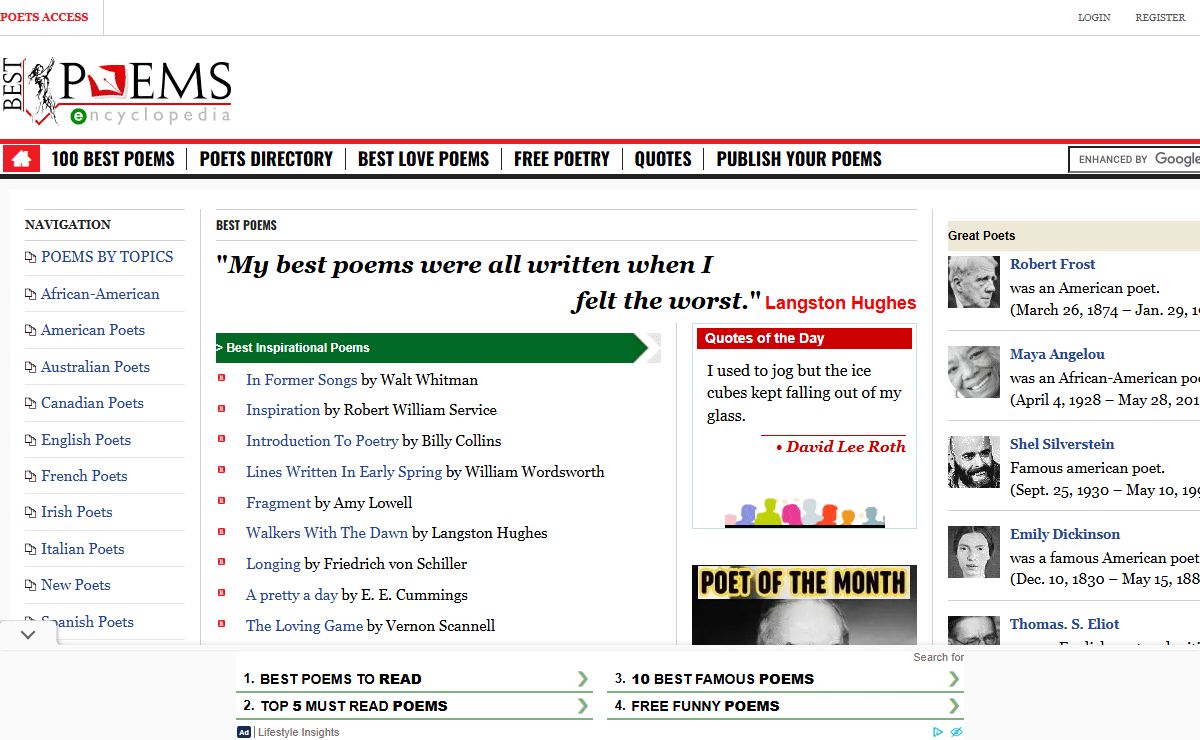Click David Lee Roth quote author
1200x740 pixels.
(x=845, y=447)
